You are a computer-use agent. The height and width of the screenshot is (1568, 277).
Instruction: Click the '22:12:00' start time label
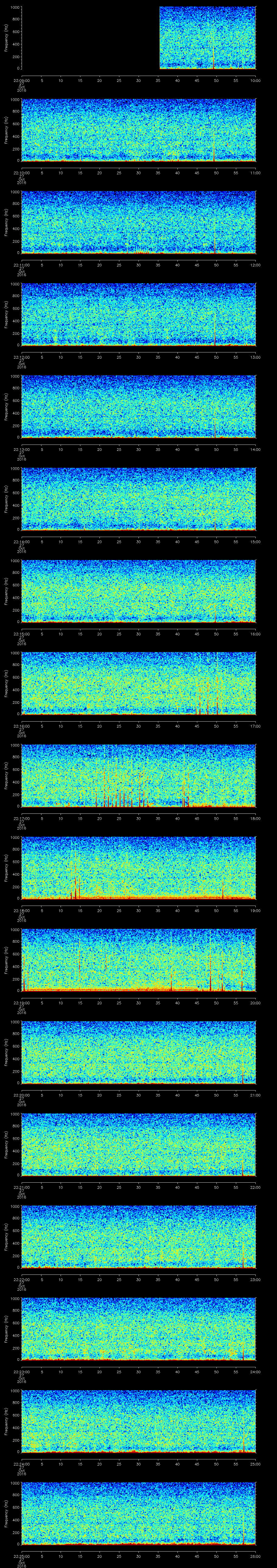click(22, 357)
